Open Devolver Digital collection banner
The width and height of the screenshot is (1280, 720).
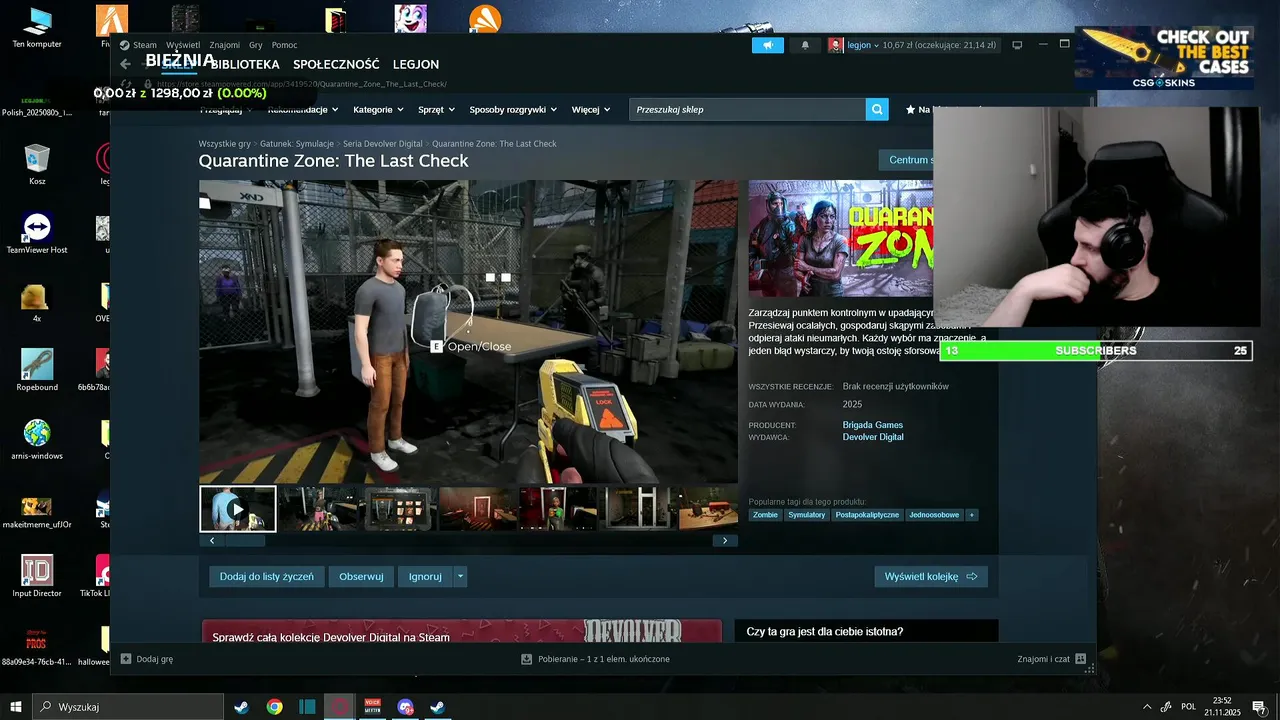(461, 631)
